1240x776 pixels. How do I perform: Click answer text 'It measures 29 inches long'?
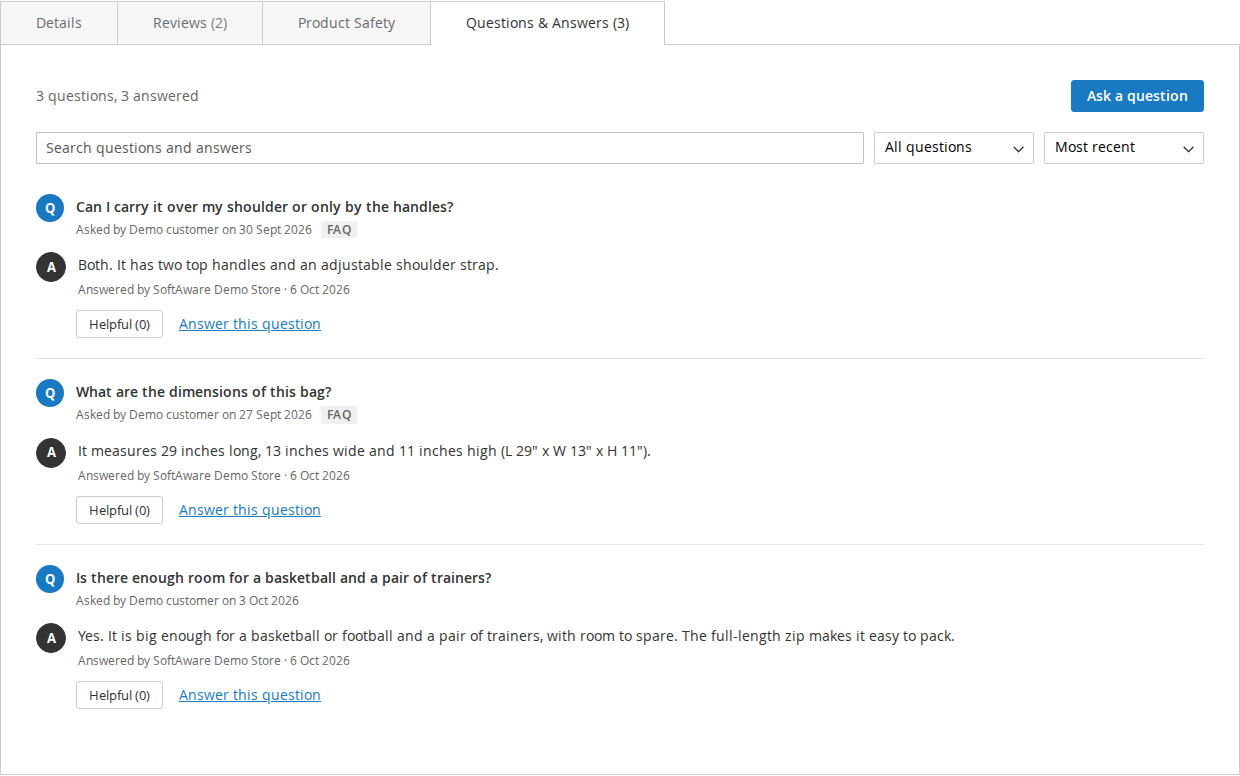point(364,451)
